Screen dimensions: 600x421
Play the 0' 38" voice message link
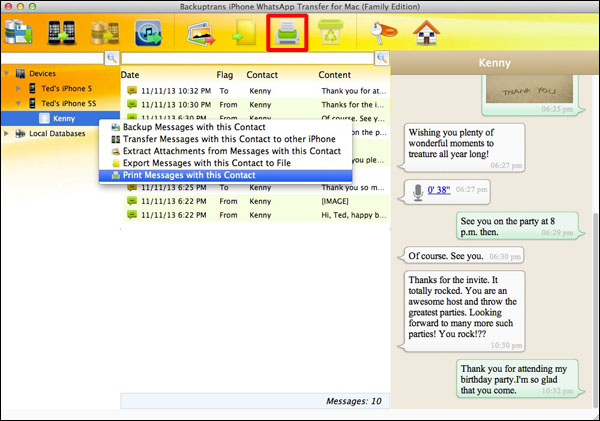pos(439,190)
